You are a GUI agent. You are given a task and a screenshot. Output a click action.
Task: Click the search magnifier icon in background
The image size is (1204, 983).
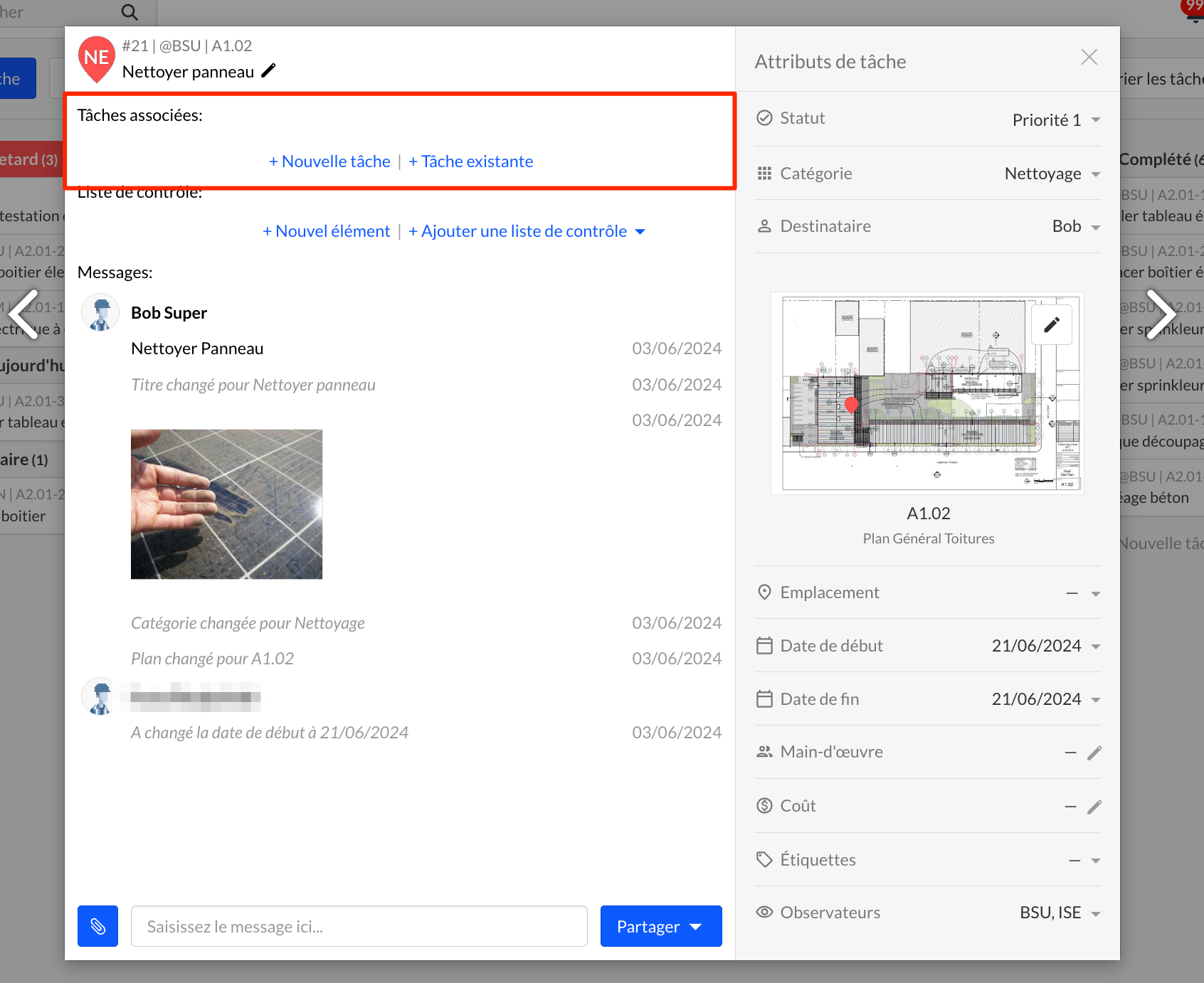tap(130, 12)
